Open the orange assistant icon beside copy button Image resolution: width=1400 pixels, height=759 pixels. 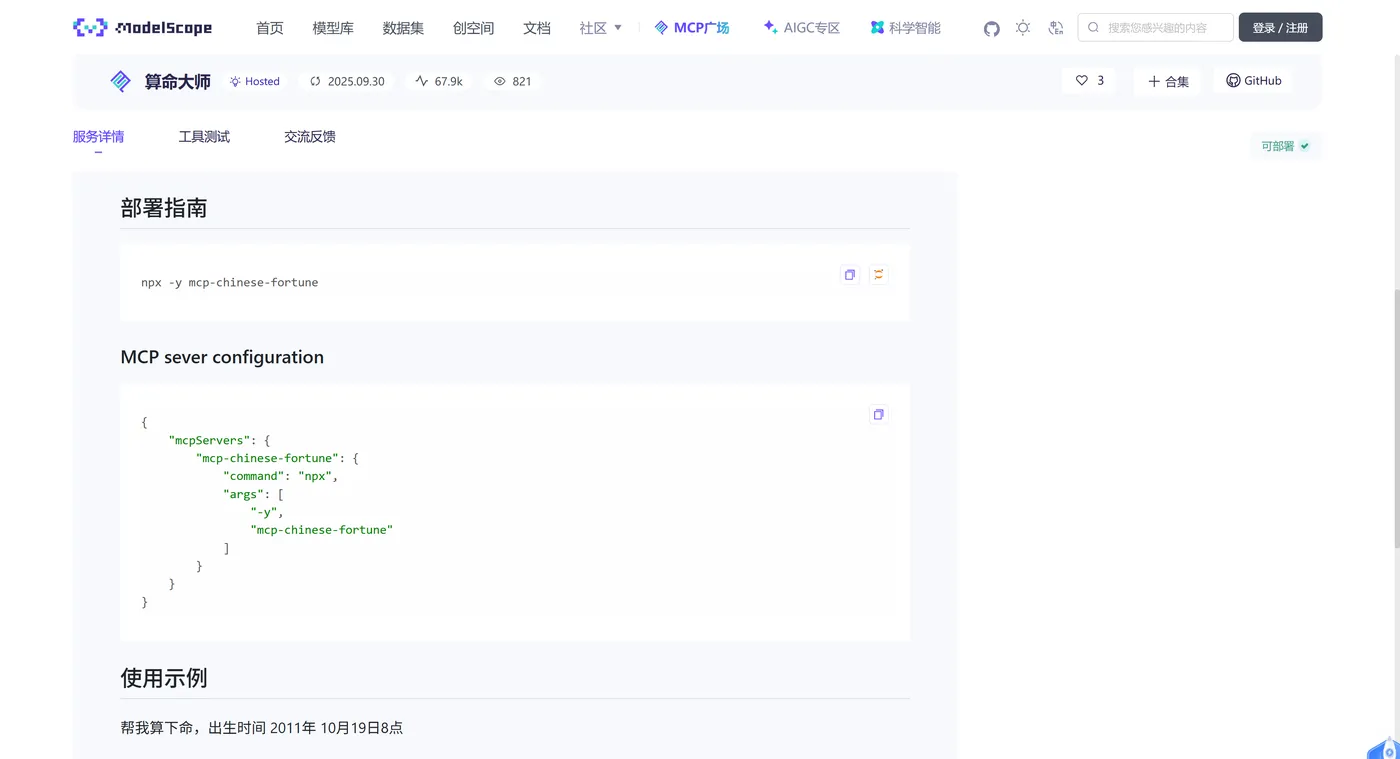click(x=878, y=274)
